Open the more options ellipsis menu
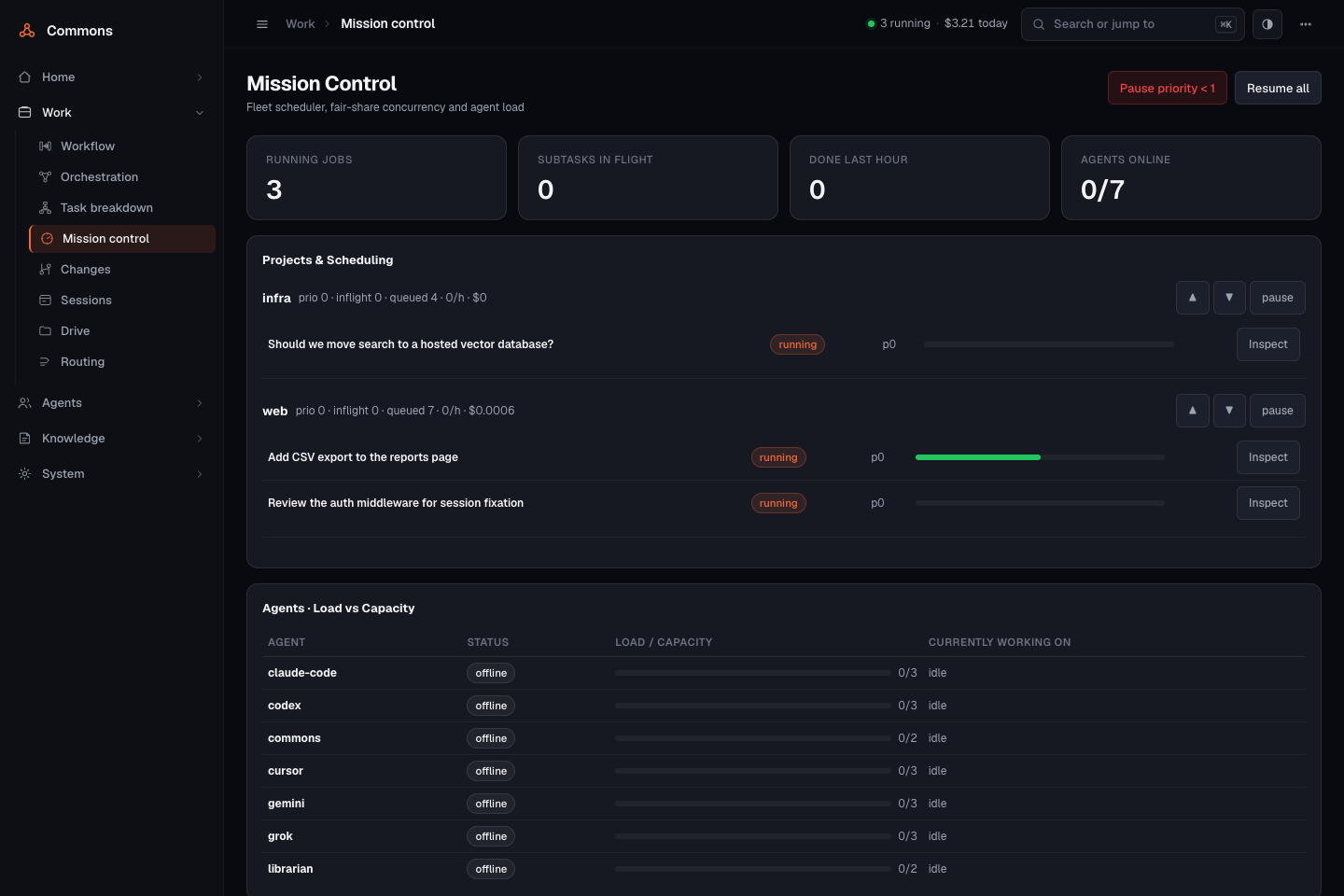This screenshot has width=1344, height=896. pyautogui.click(x=1306, y=24)
